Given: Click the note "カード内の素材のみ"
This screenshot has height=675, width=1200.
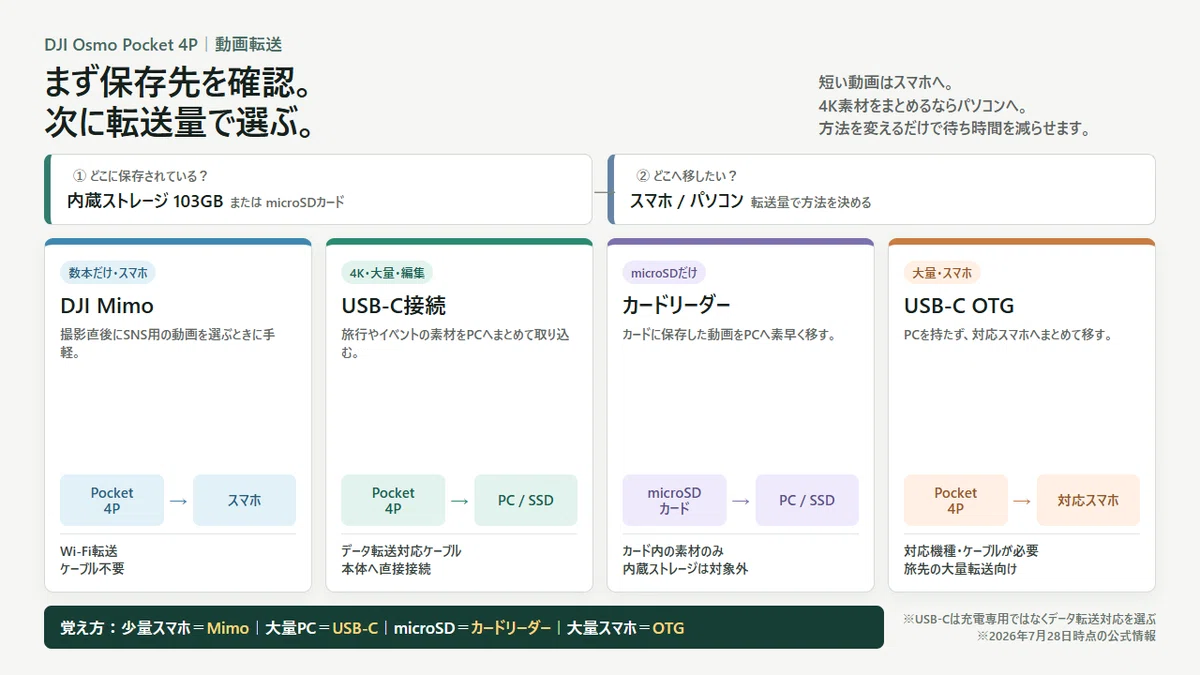Looking at the screenshot, I should [x=672, y=551].
